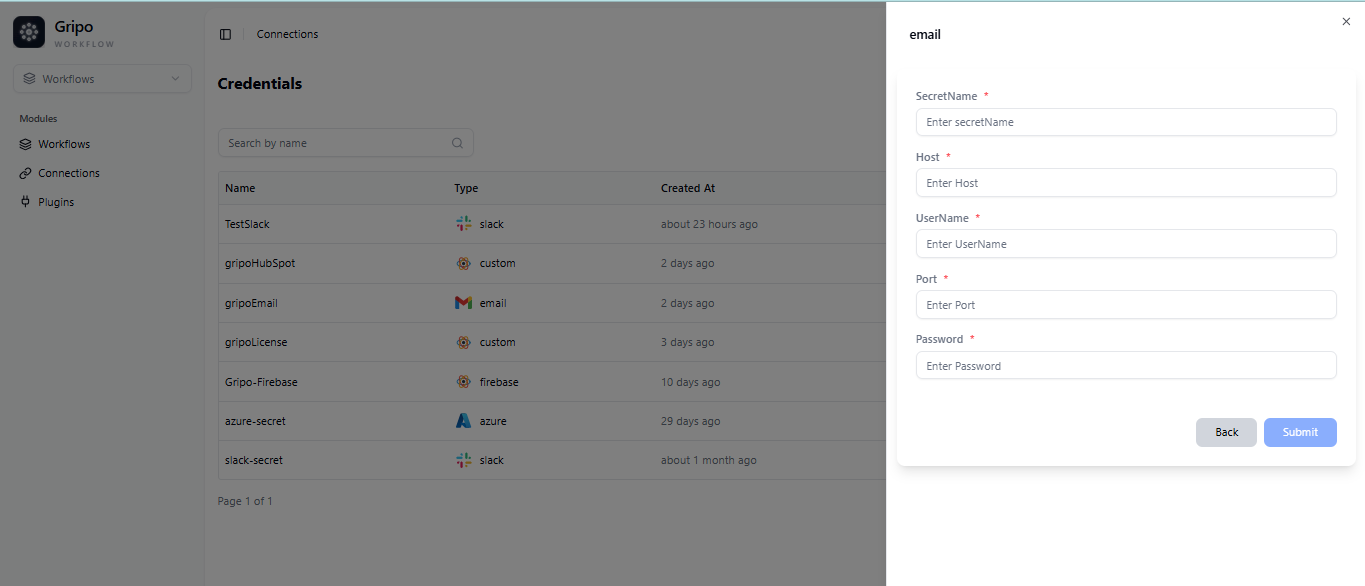Click the Slack icon beside slack-secret
Image resolution: width=1365 pixels, height=586 pixels.
coord(463,459)
